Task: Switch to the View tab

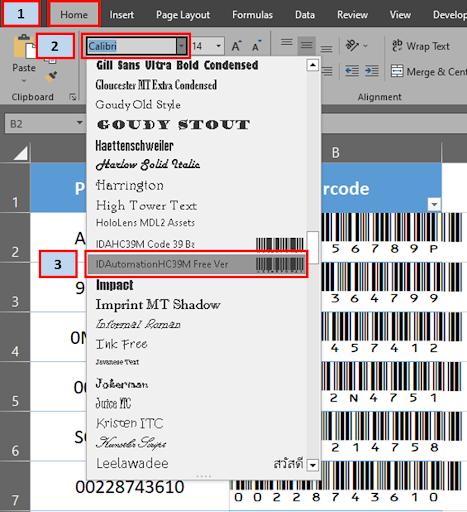Action: tap(400, 15)
